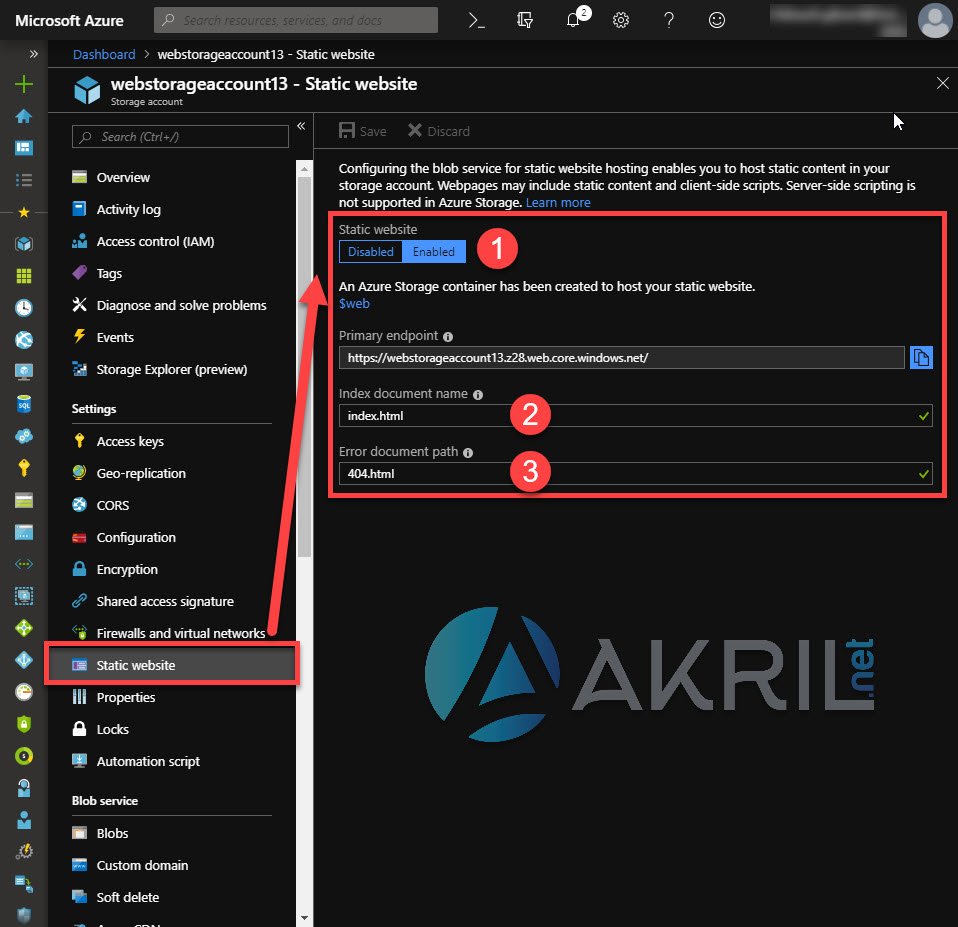Image resolution: width=958 pixels, height=927 pixels.
Task: Open portal settings gear
Action: 621,20
